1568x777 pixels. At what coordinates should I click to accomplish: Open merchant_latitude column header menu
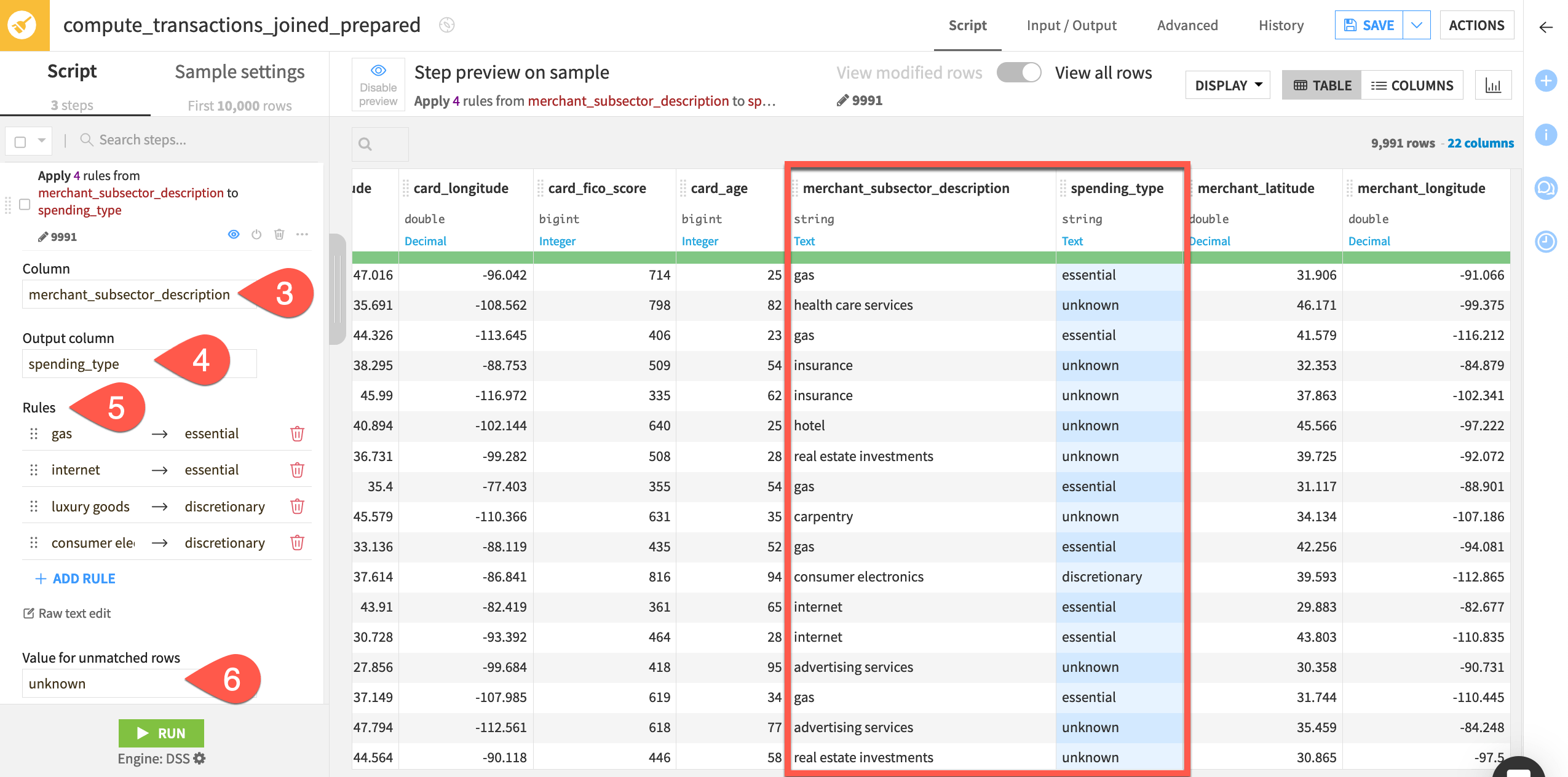coord(1256,188)
